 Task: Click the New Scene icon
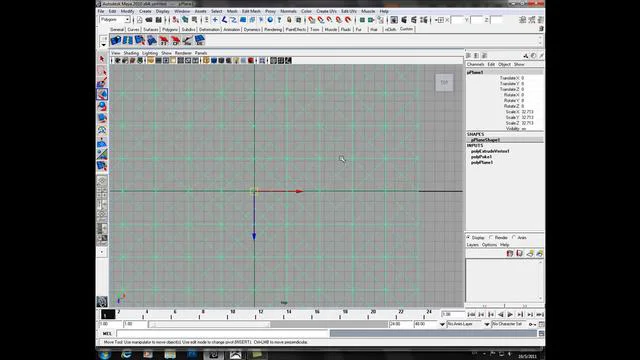[140, 20]
